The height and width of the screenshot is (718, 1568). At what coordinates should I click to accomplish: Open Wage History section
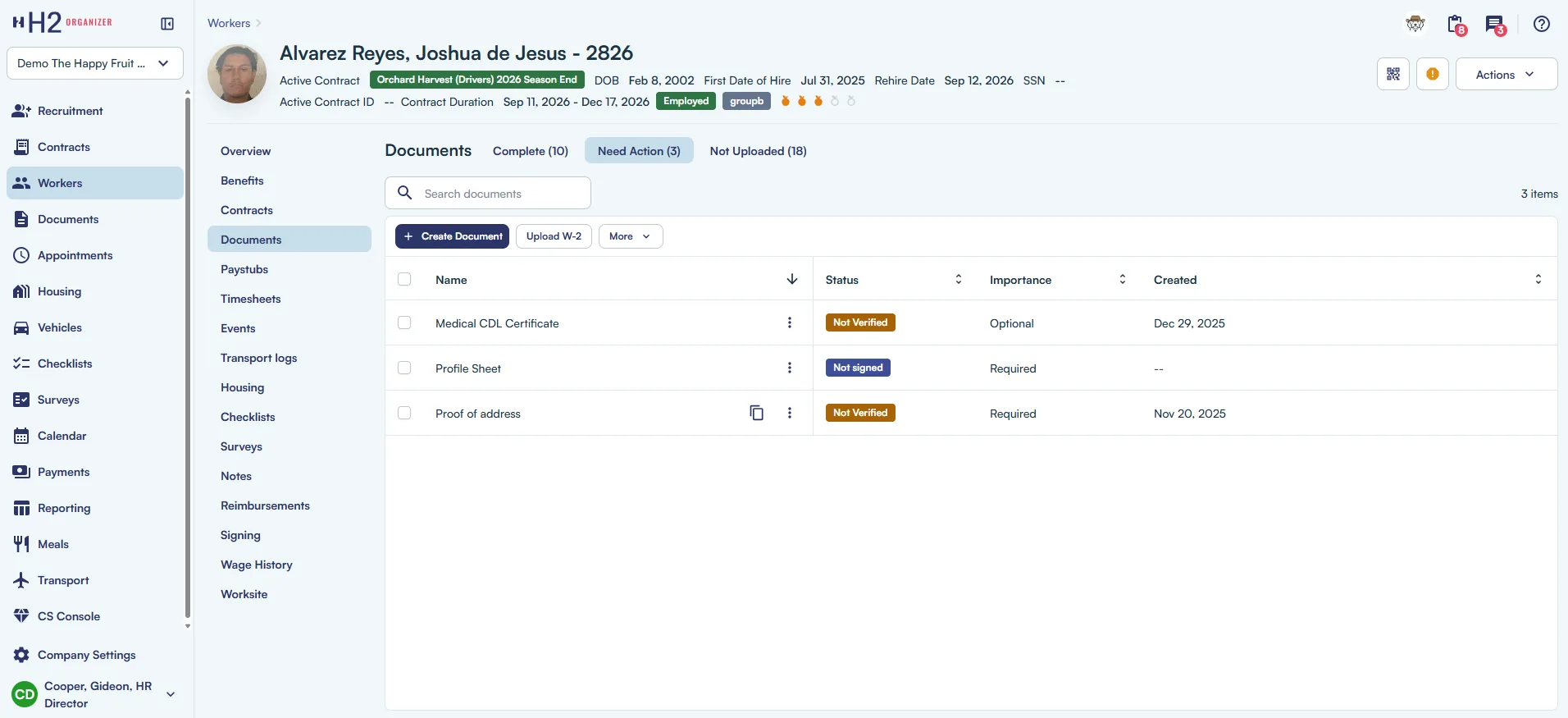pyautogui.click(x=289, y=565)
